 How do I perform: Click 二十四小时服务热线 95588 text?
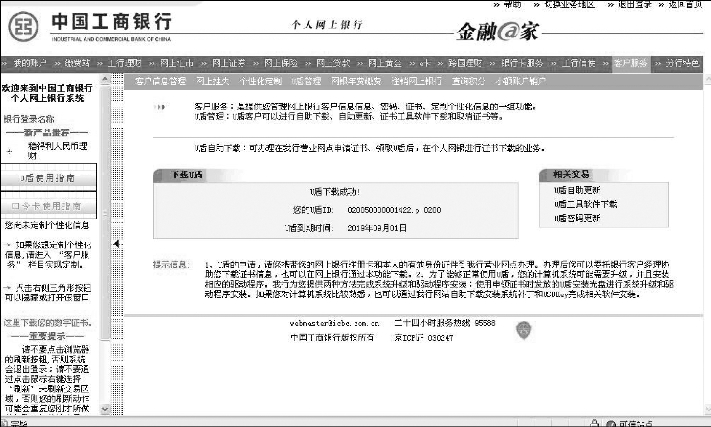pos(444,323)
